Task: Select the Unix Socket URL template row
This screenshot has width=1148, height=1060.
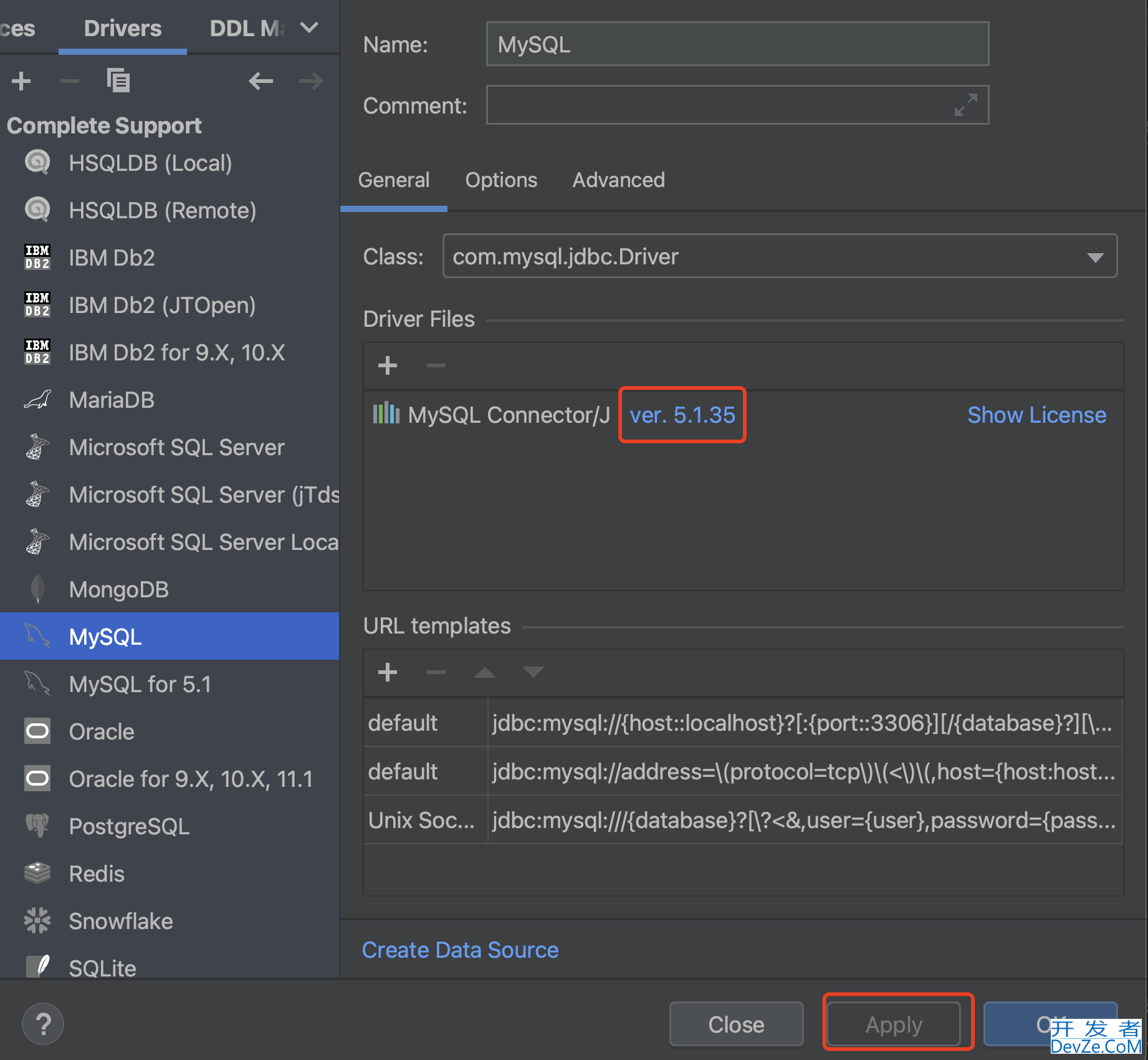Action: [743, 820]
